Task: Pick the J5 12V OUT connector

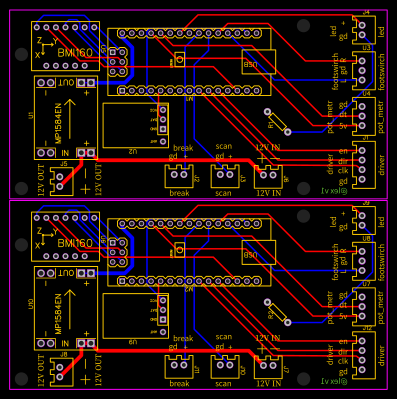Action: click(x=62, y=181)
